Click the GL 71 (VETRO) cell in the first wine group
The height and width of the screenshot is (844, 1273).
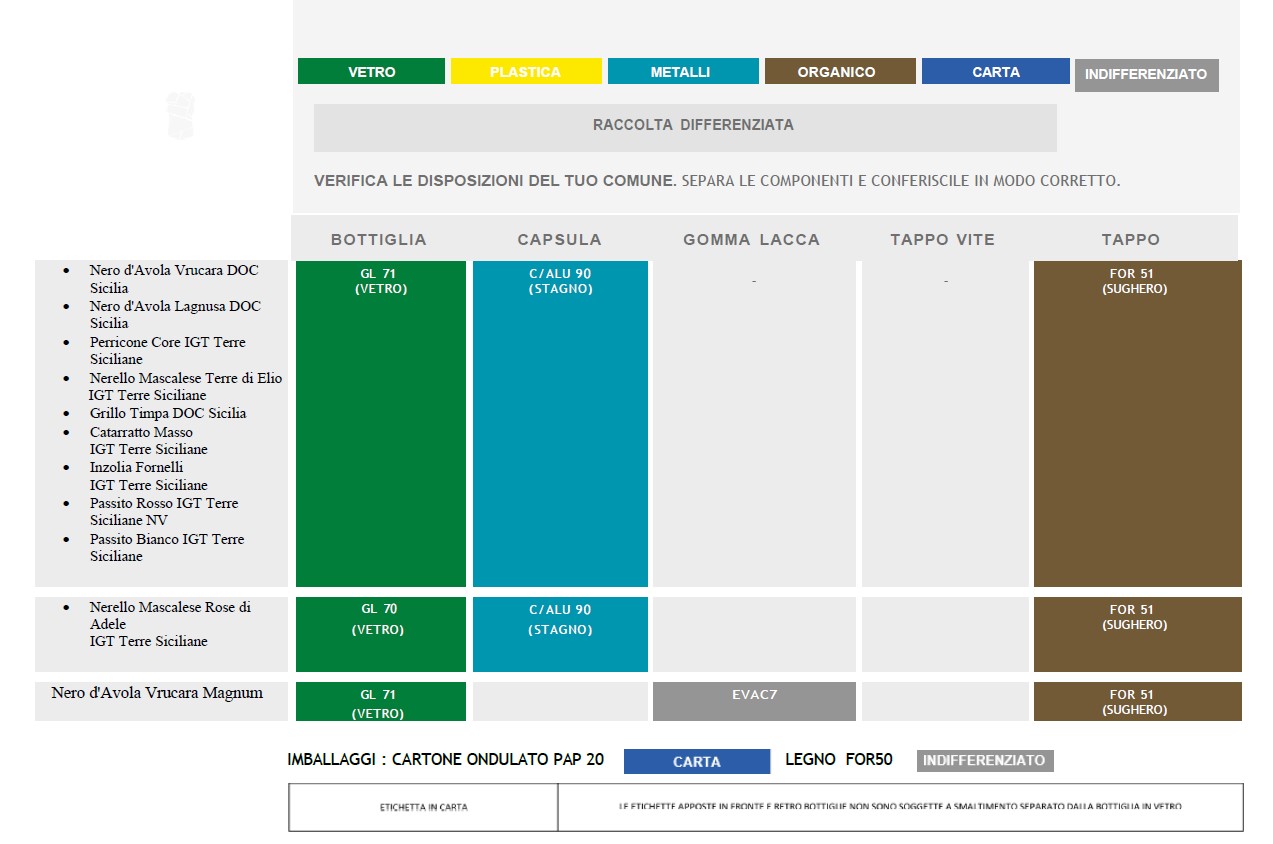point(381,423)
